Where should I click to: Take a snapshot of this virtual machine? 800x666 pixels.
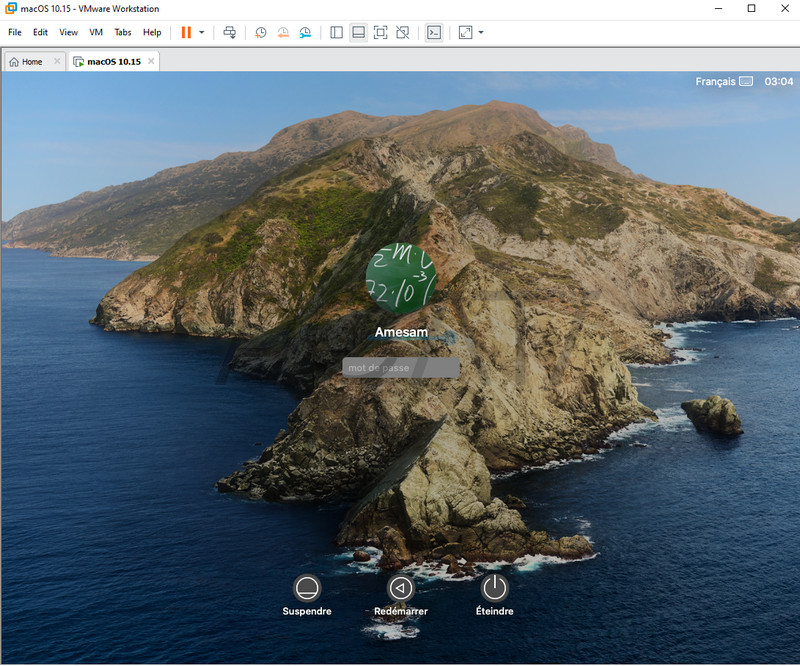261,33
